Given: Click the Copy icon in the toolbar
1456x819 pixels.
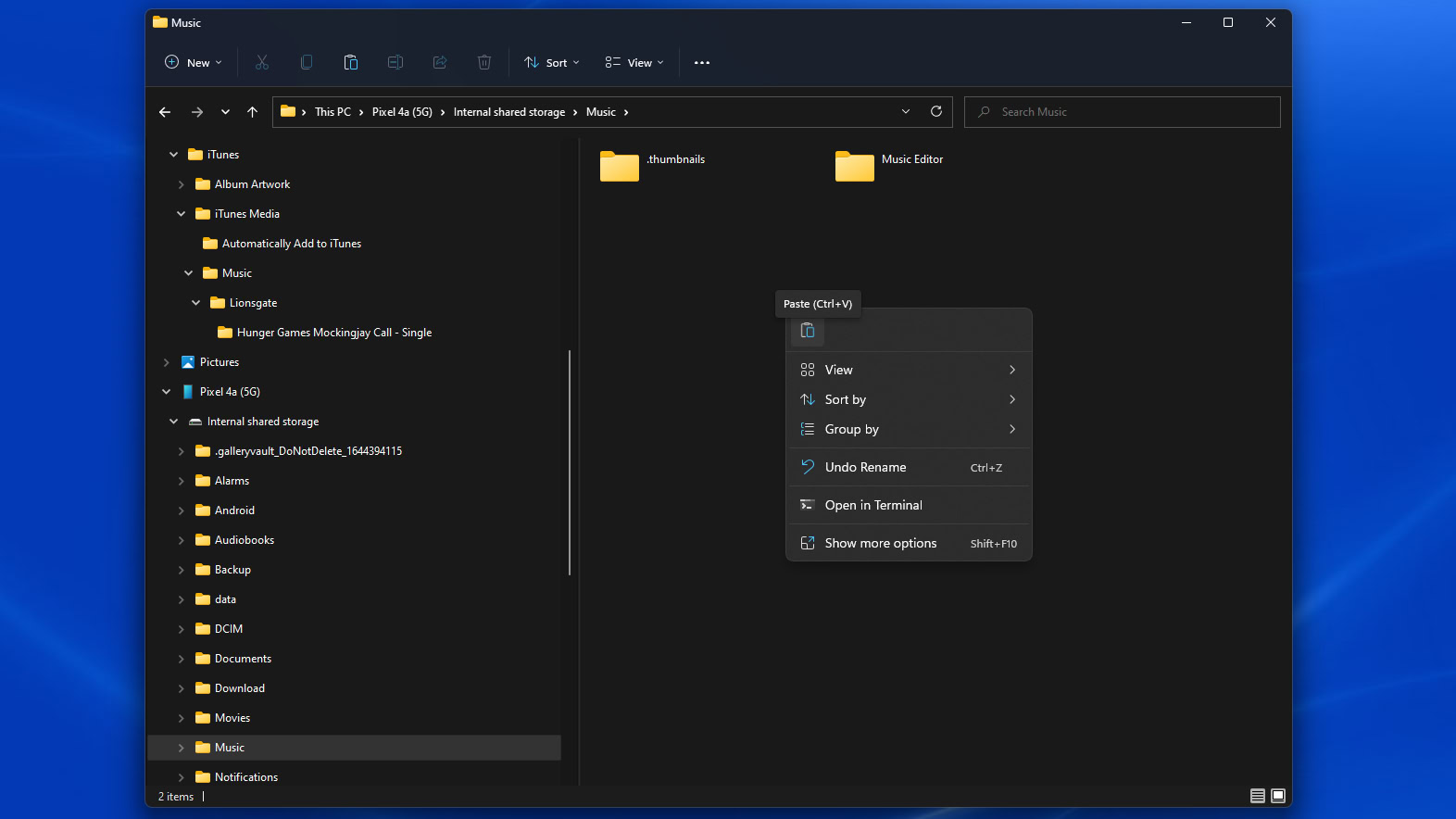Looking at the screenshot, I should coord(307,62).
